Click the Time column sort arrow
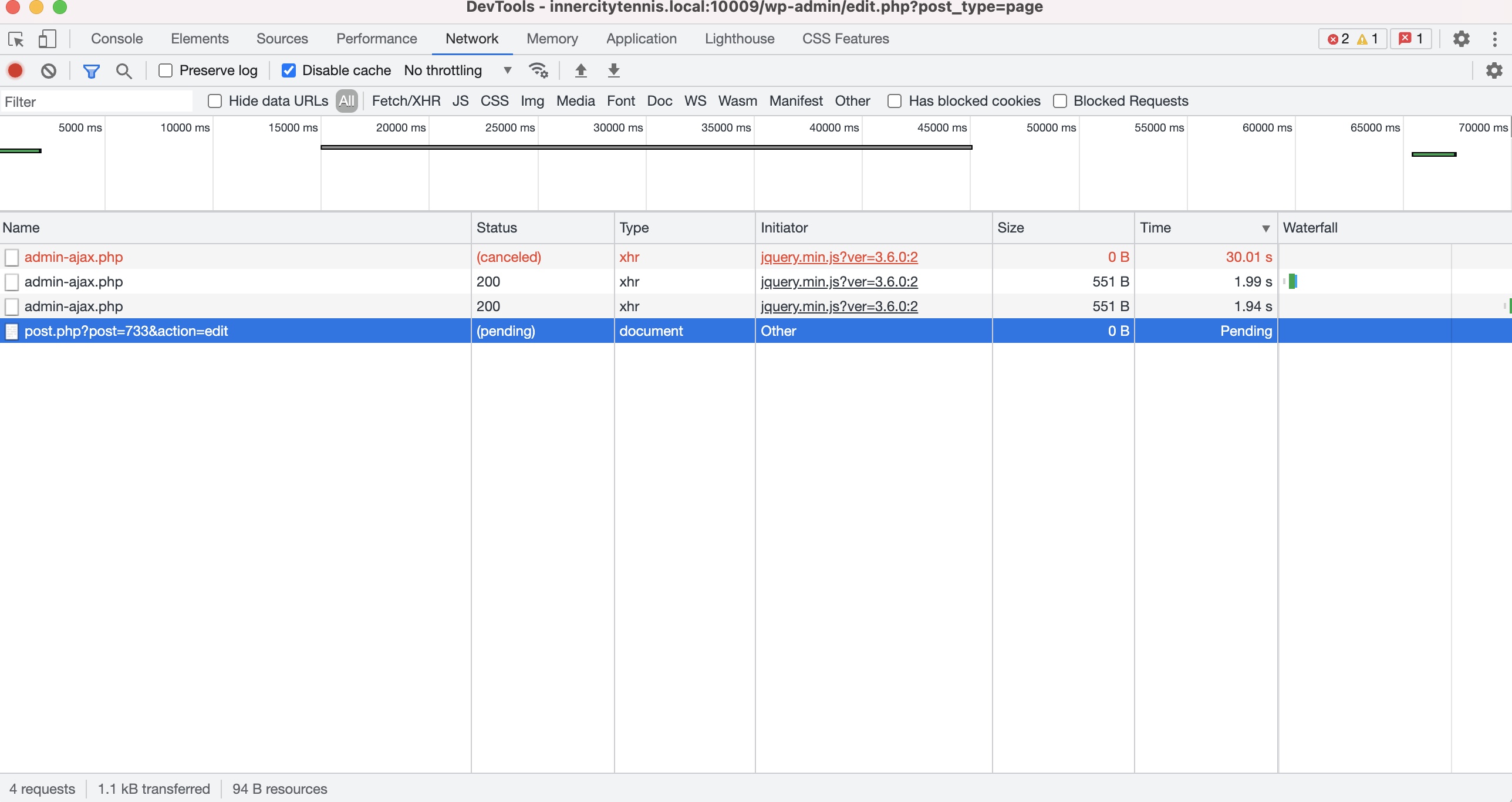Image resolution: width=1512 pixels, height=802 pixels. pos(1265,228)
